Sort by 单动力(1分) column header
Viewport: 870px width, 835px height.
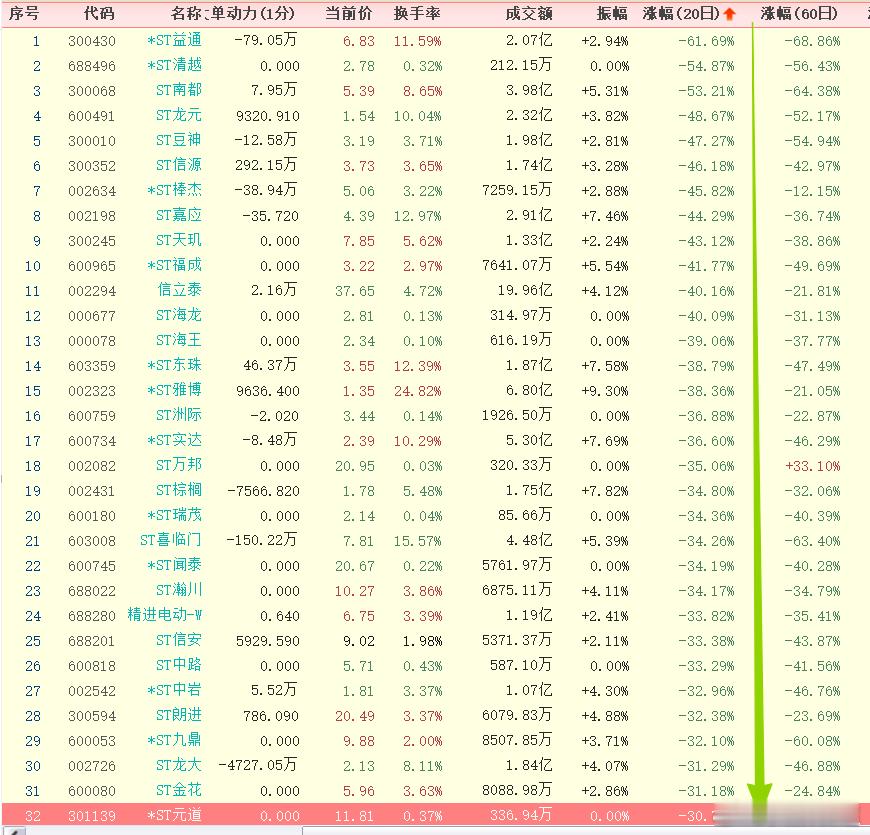point(252,13)
